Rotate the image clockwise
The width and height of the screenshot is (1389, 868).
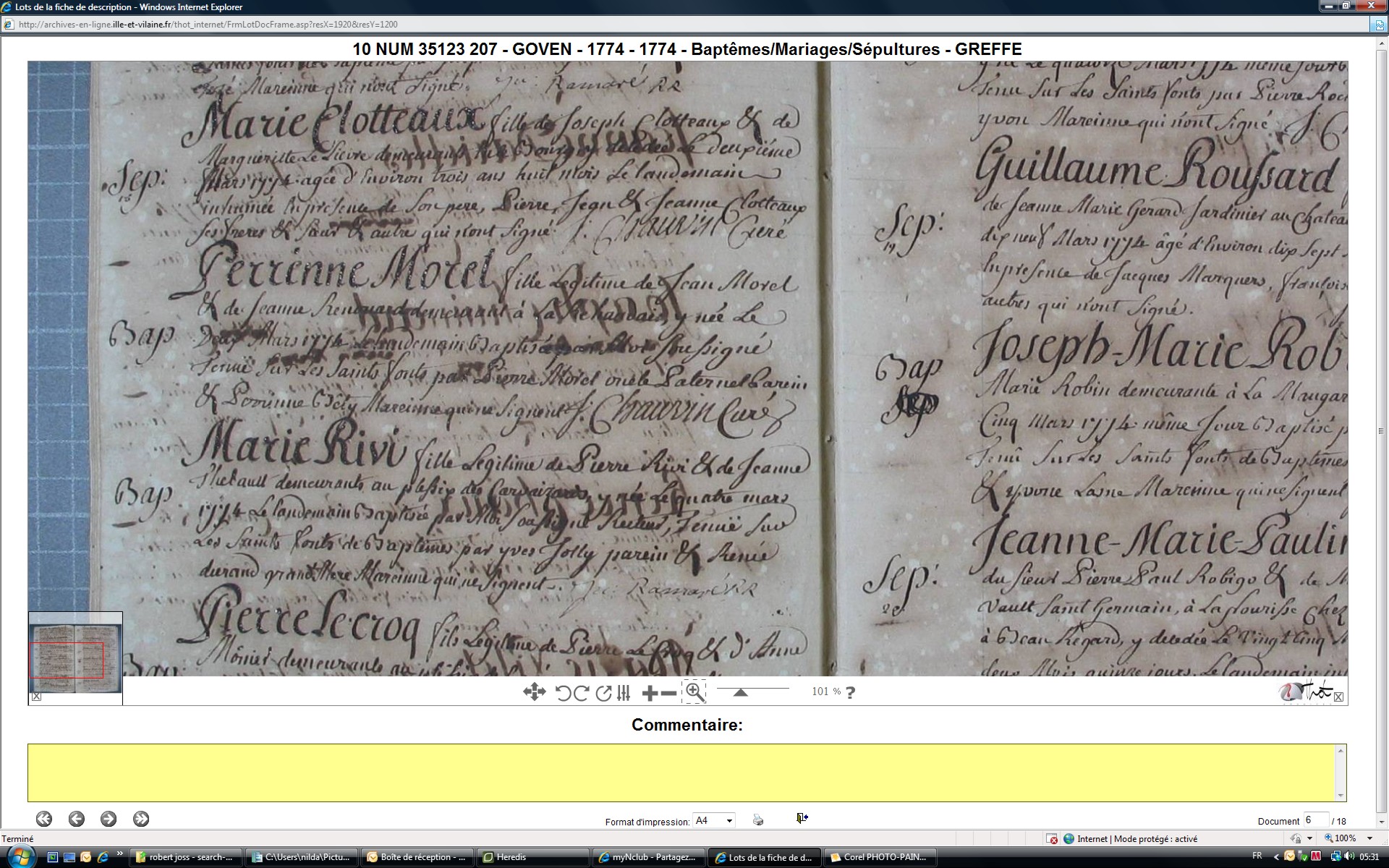(x=581, y=693)
